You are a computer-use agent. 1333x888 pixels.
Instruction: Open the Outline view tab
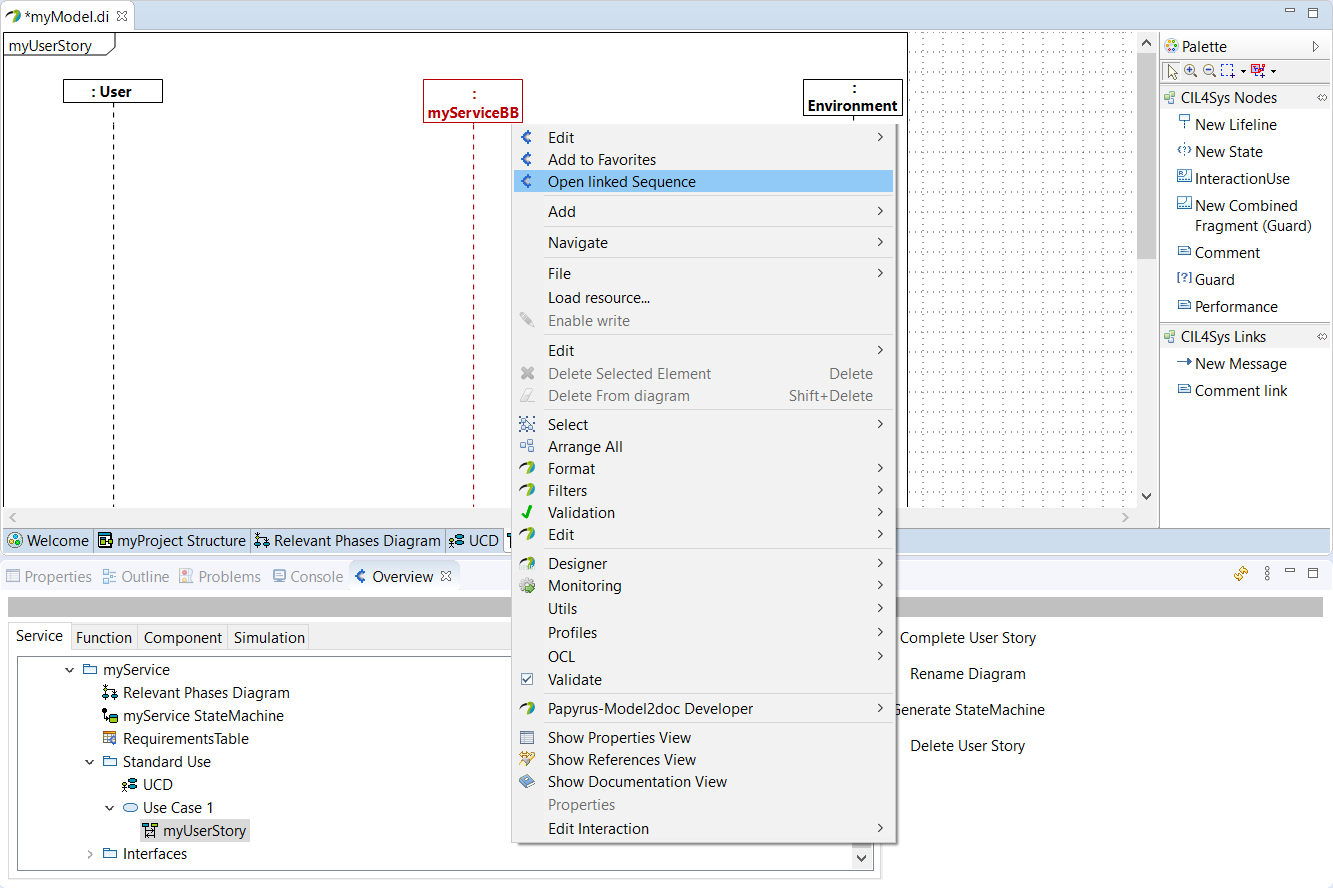coord(136,577)
